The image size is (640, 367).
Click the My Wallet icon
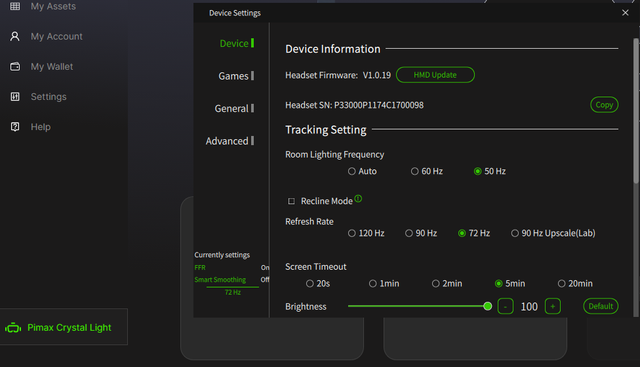click(x=15, y=67)
